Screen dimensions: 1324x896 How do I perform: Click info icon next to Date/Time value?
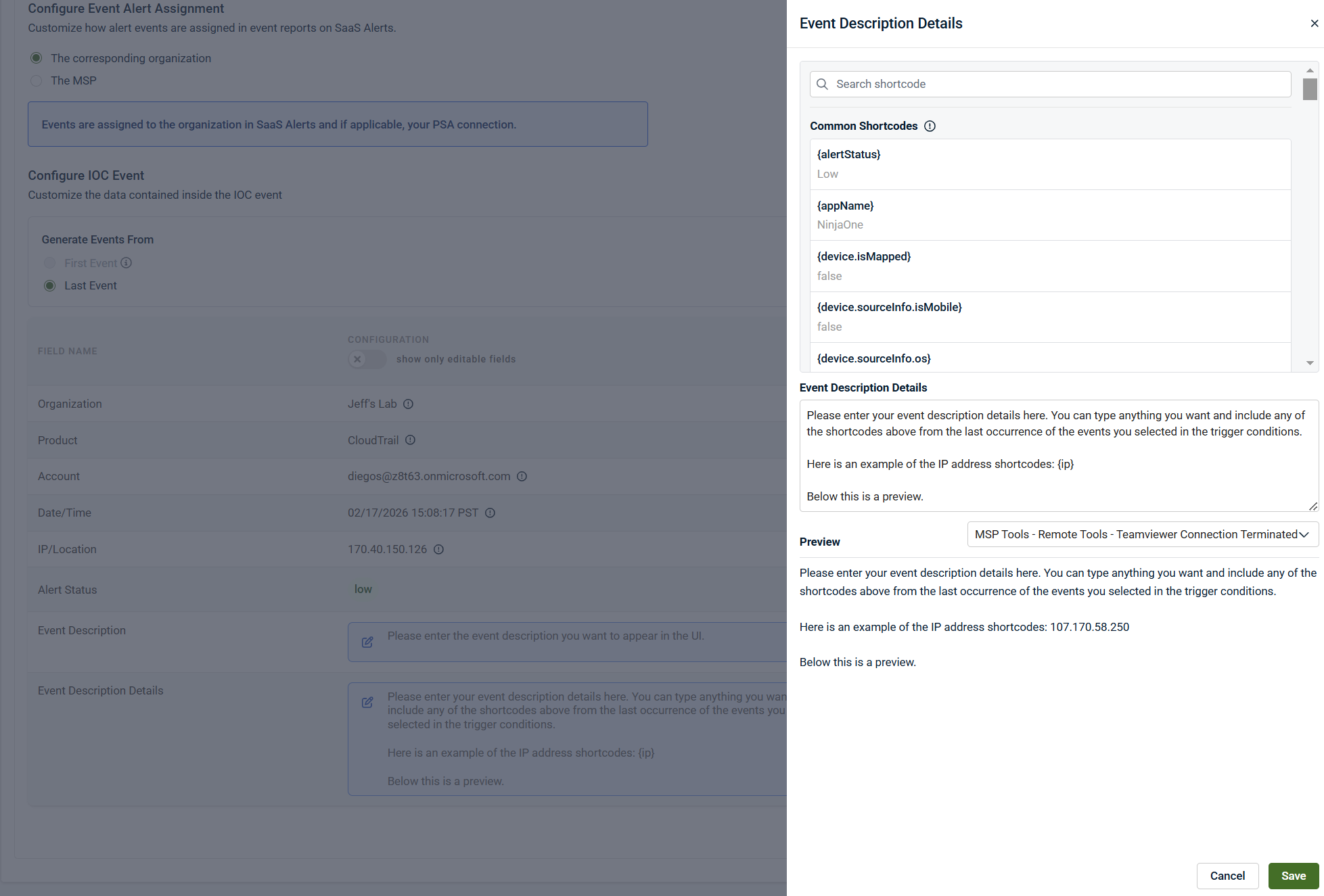pos(490,513)
